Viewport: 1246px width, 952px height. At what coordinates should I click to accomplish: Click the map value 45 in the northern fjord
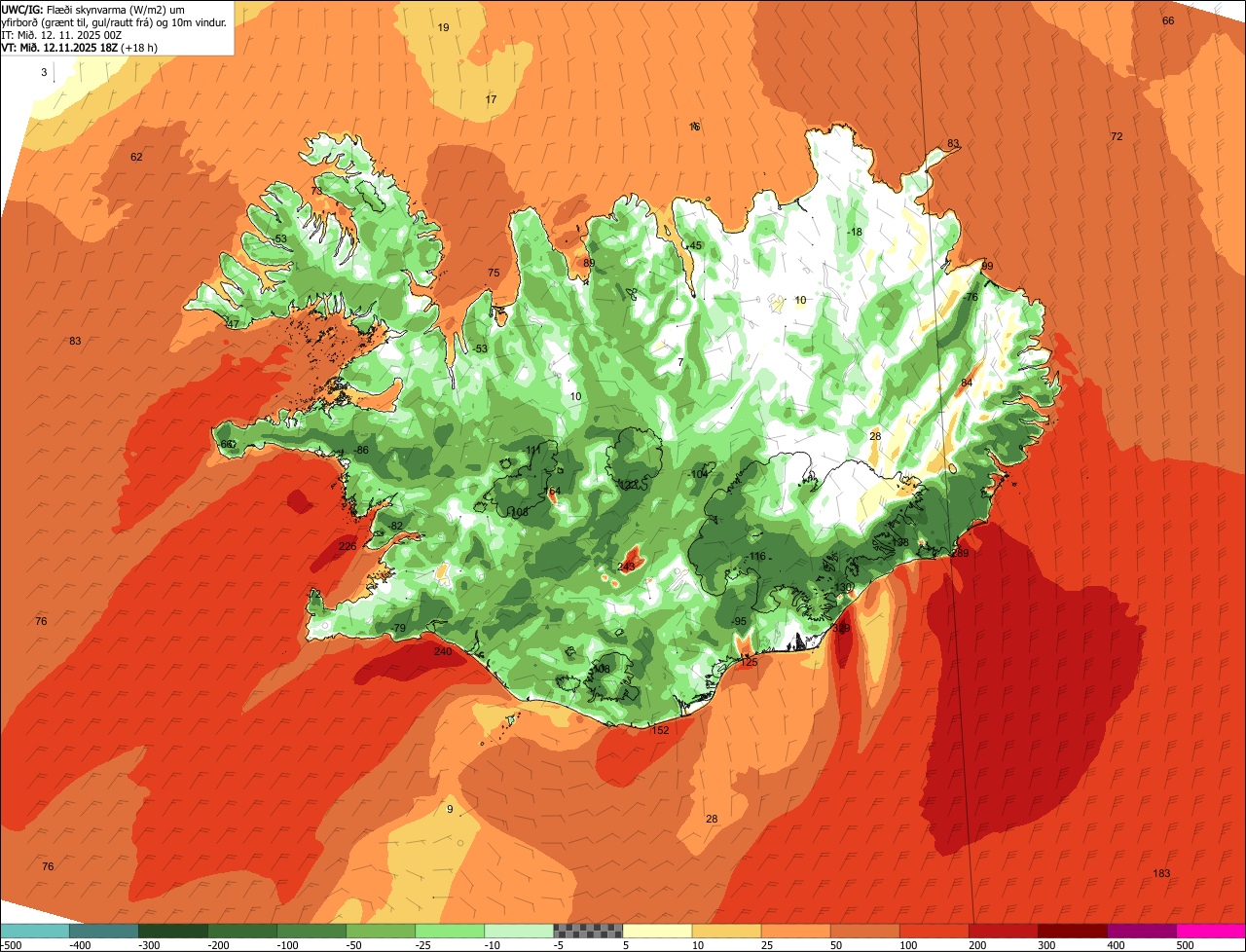click(x=695, y=245)
